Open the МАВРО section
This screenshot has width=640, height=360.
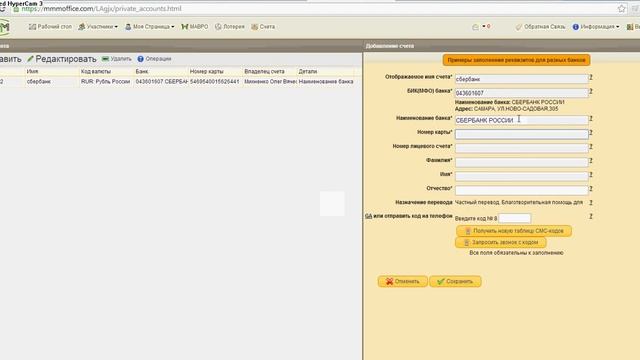coord(195,27)
